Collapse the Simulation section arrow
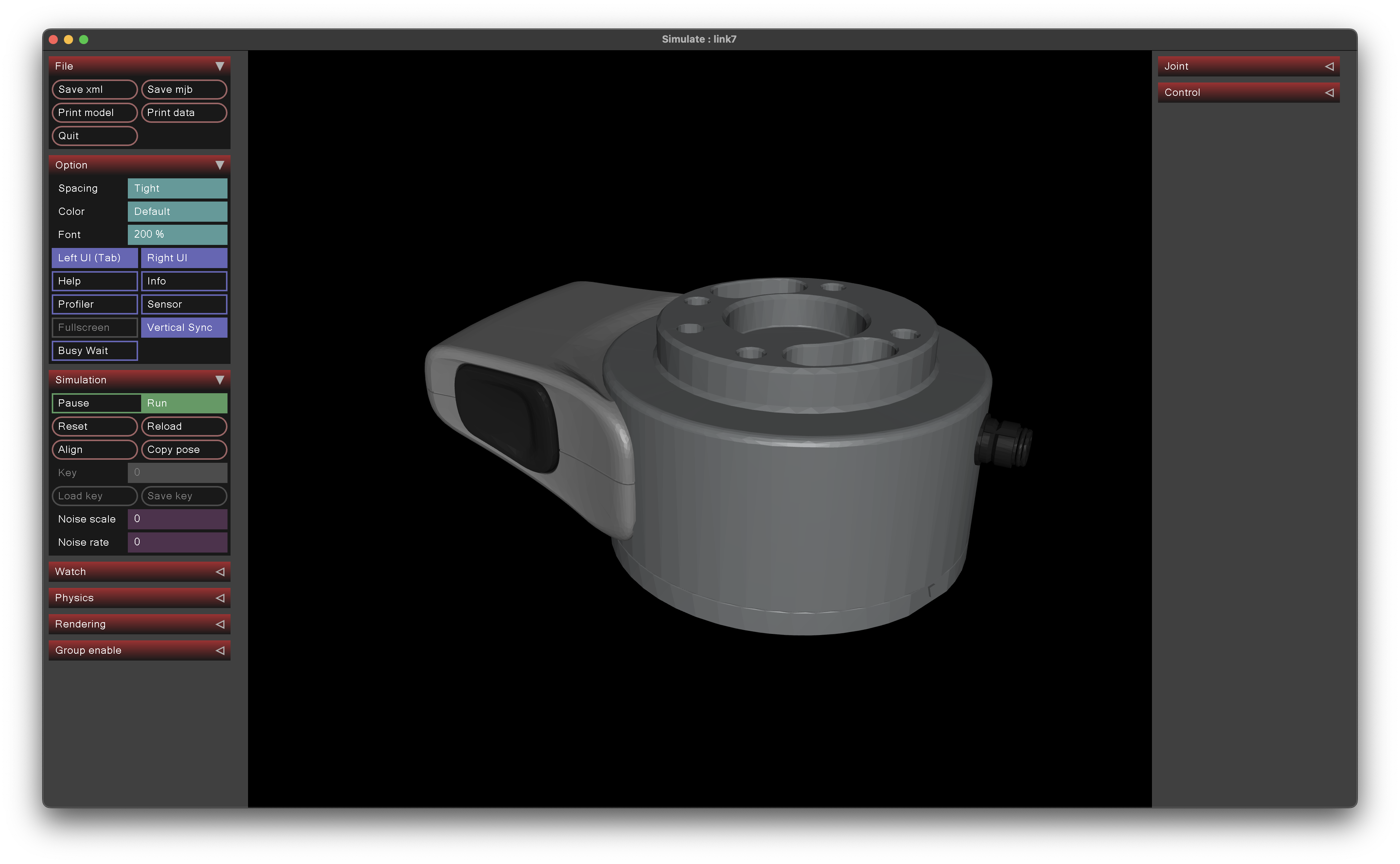Viewport: 1400px width, 864px height. (220, 380)
